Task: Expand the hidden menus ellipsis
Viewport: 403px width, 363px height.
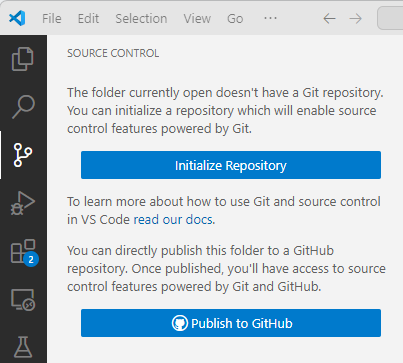Action: point(270,18)
